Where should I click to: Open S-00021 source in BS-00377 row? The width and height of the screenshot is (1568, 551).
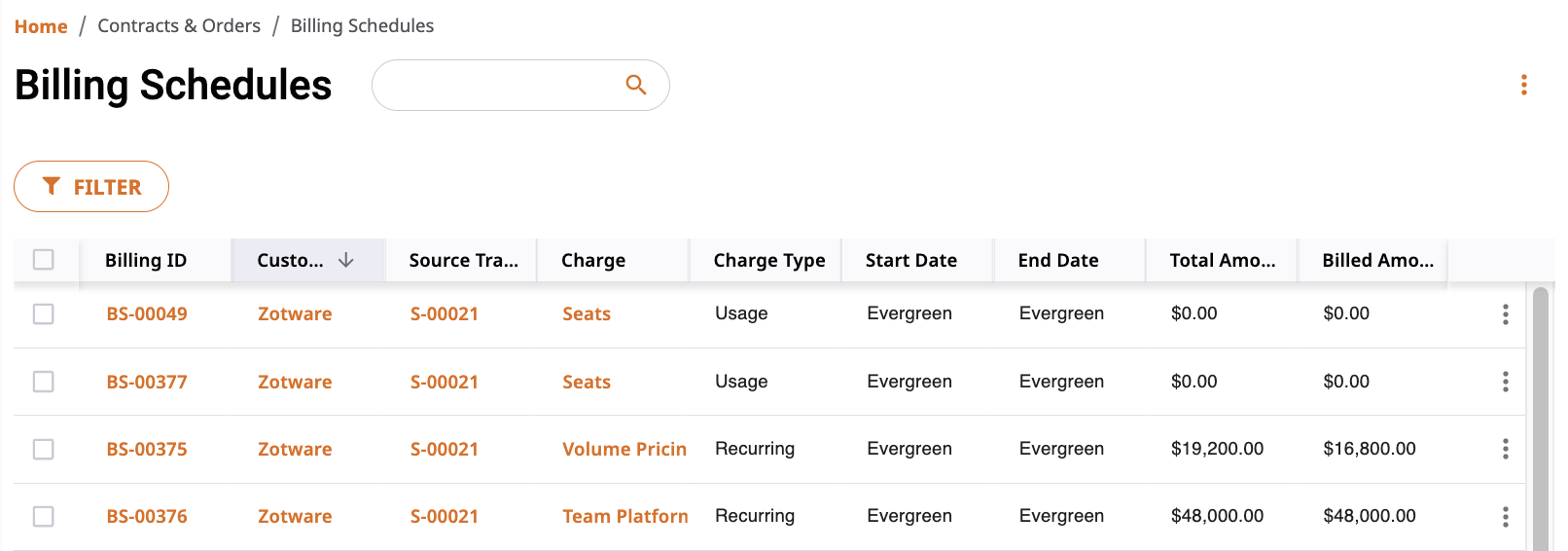click(x=445, y=382)
